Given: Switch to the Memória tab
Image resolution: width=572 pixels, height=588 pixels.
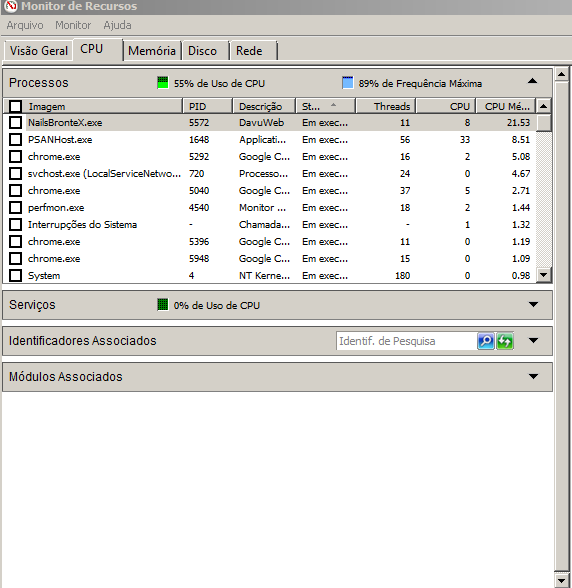Looking at the screenshot, I should tap(152, 51).
